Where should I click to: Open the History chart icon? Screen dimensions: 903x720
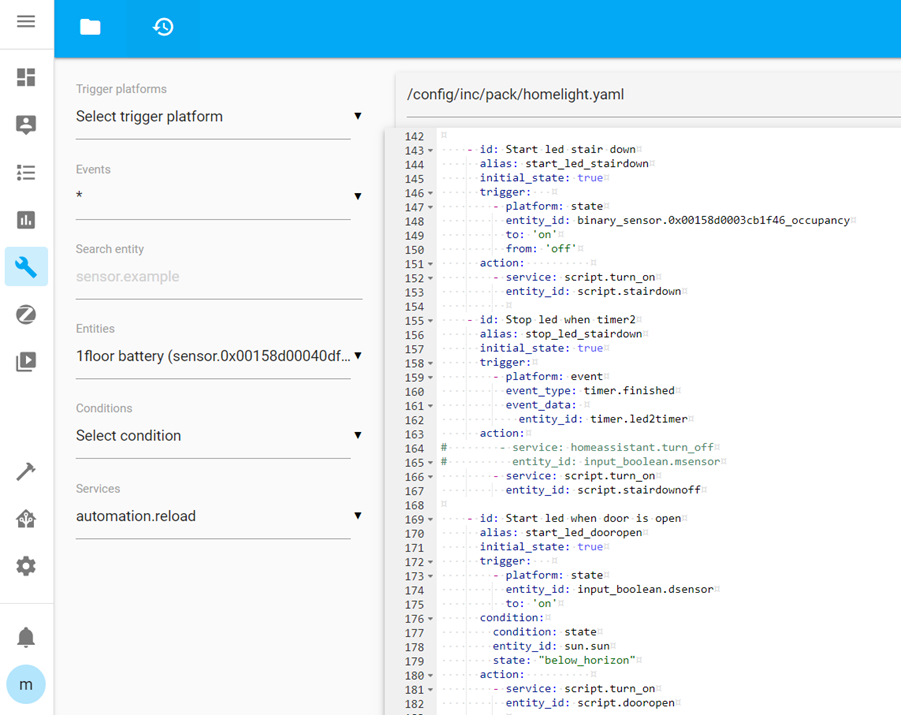pyautogui.click(x=26, y=219)
